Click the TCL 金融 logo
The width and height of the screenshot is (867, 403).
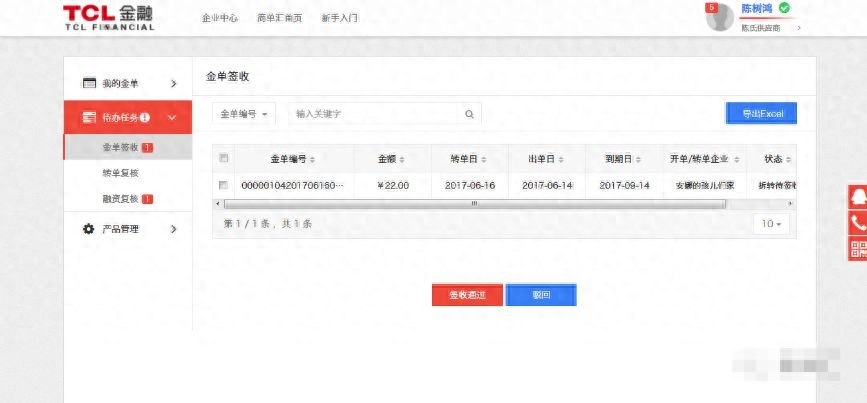(108, 18)
